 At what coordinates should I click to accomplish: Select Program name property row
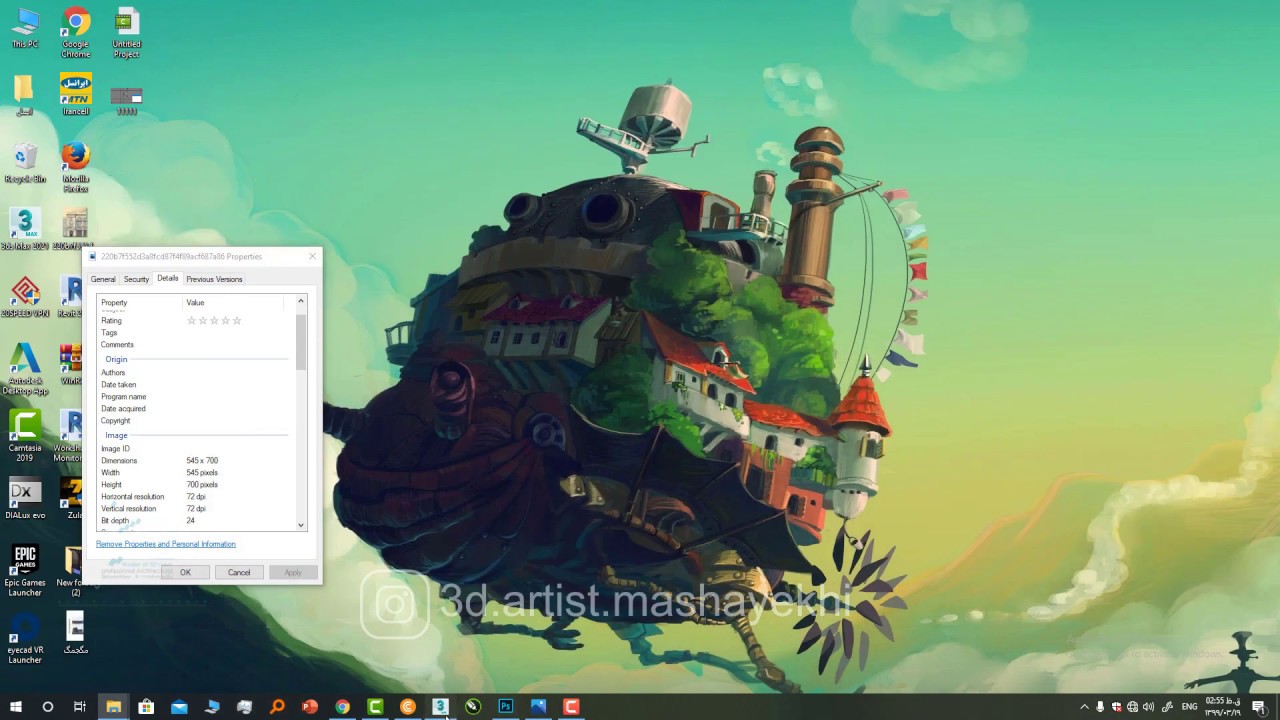pyautogui.click(x=195, y=397)
